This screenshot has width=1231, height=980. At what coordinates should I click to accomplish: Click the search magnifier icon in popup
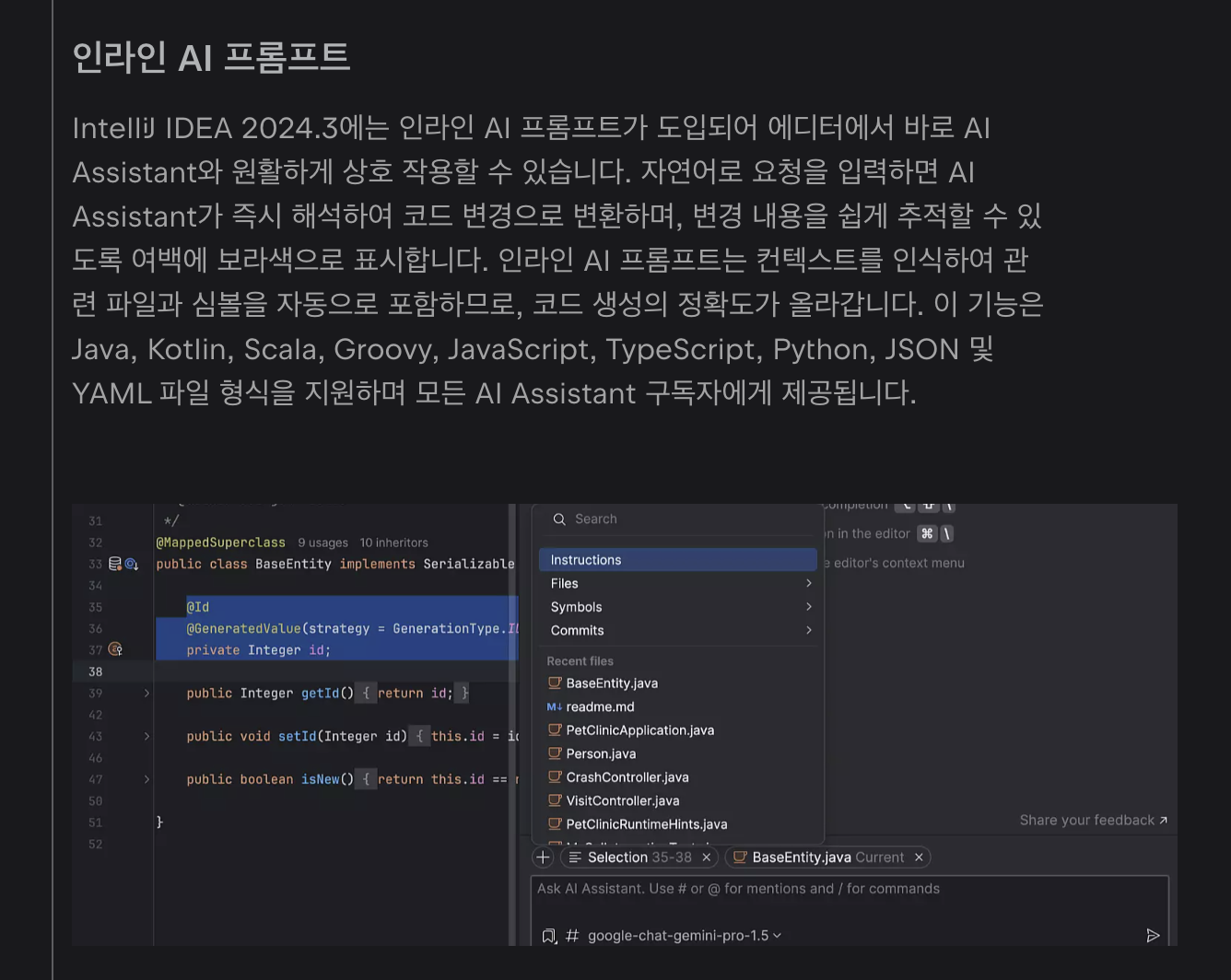[x=559, y=519]
